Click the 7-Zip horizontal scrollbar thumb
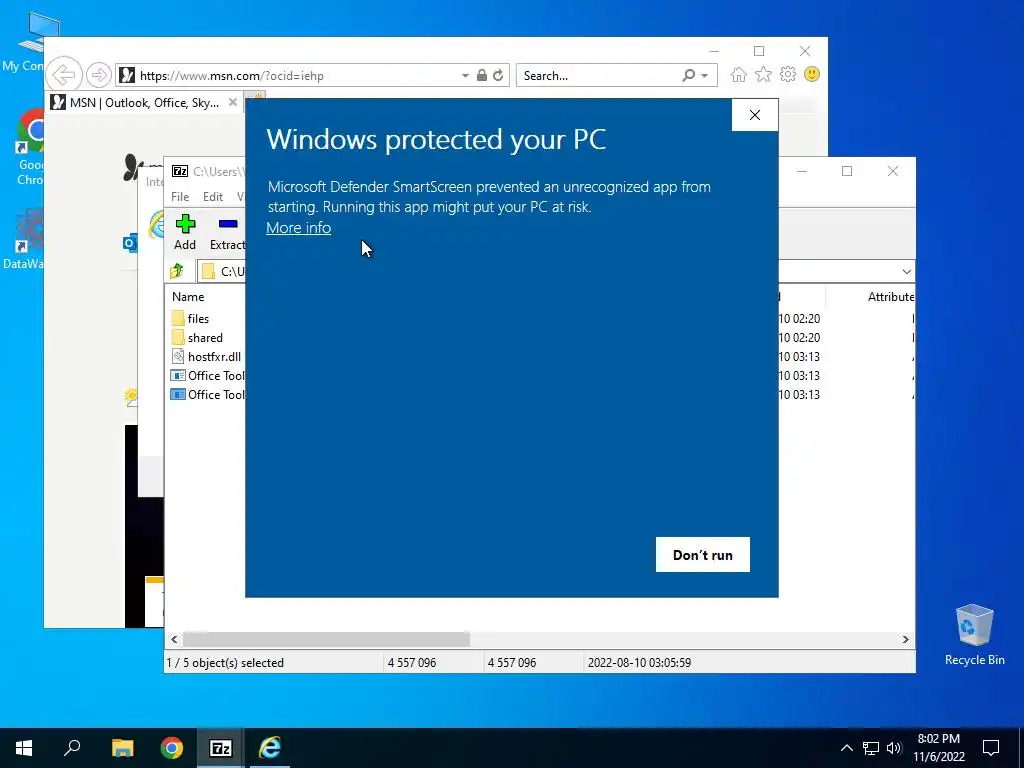Screen dimensions: 1024x768 pyautogui.click(x=326, y=639)
